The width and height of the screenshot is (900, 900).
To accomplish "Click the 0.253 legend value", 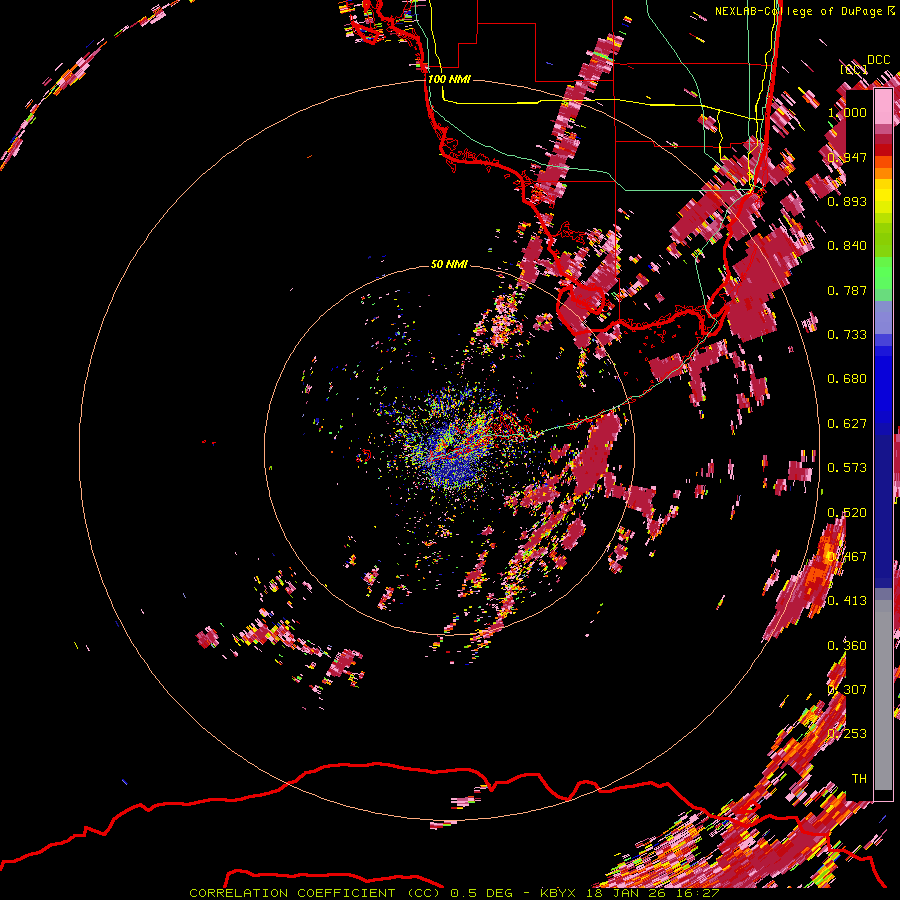I will [847, 734].
